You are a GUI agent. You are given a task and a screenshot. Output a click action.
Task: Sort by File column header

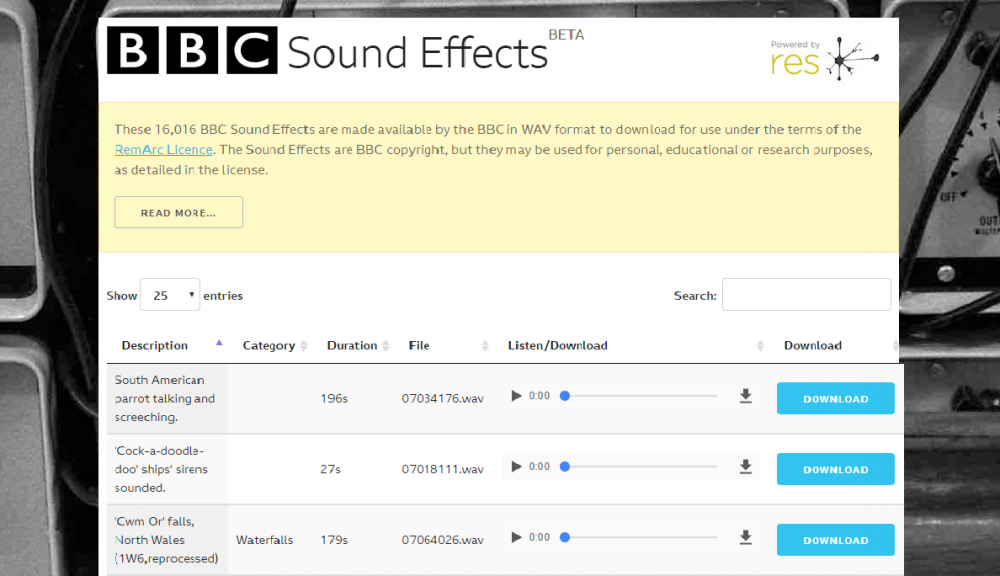(419, 346)
